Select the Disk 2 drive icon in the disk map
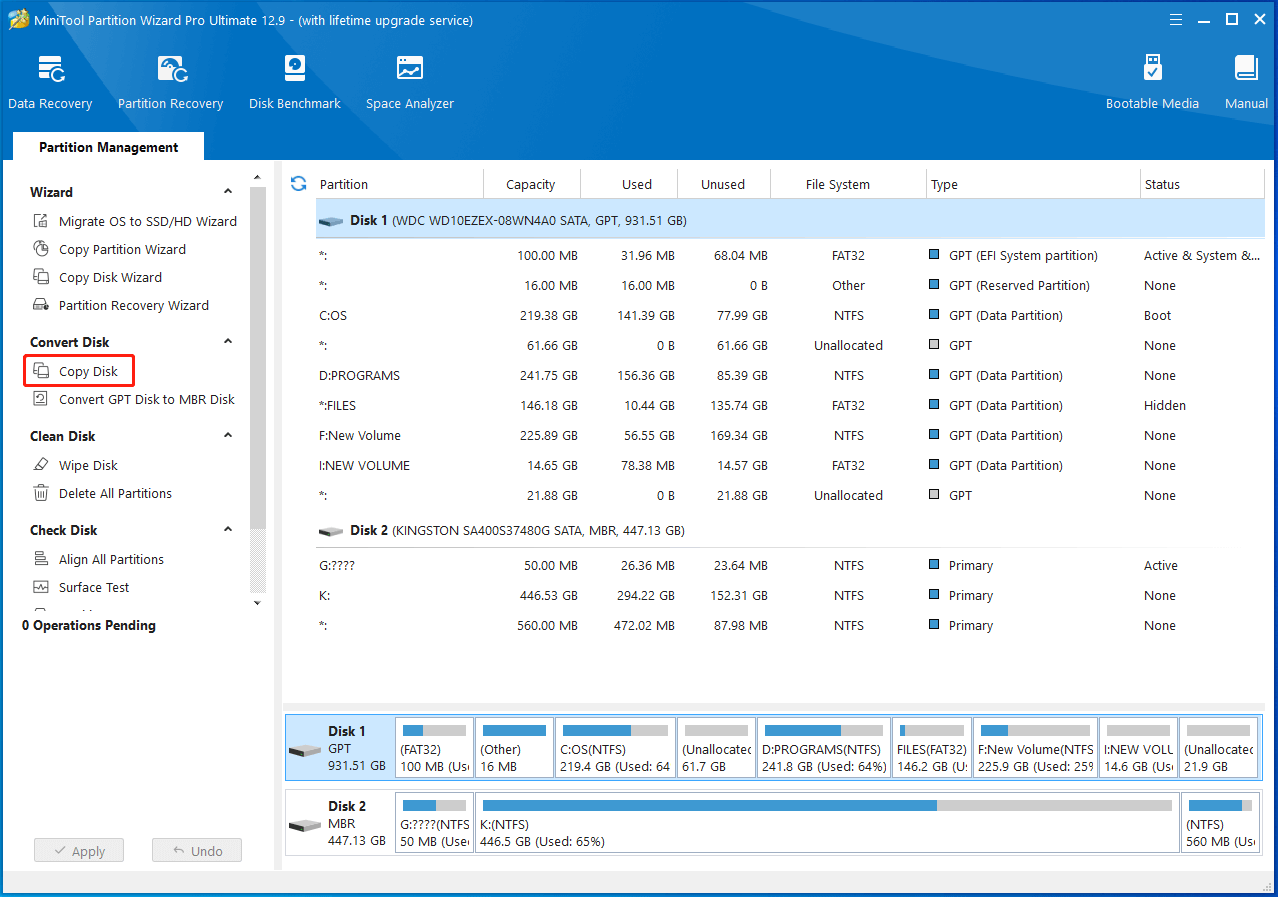Screen dimensions: 1278x897 pyautogui.click(x=304, y=825)
